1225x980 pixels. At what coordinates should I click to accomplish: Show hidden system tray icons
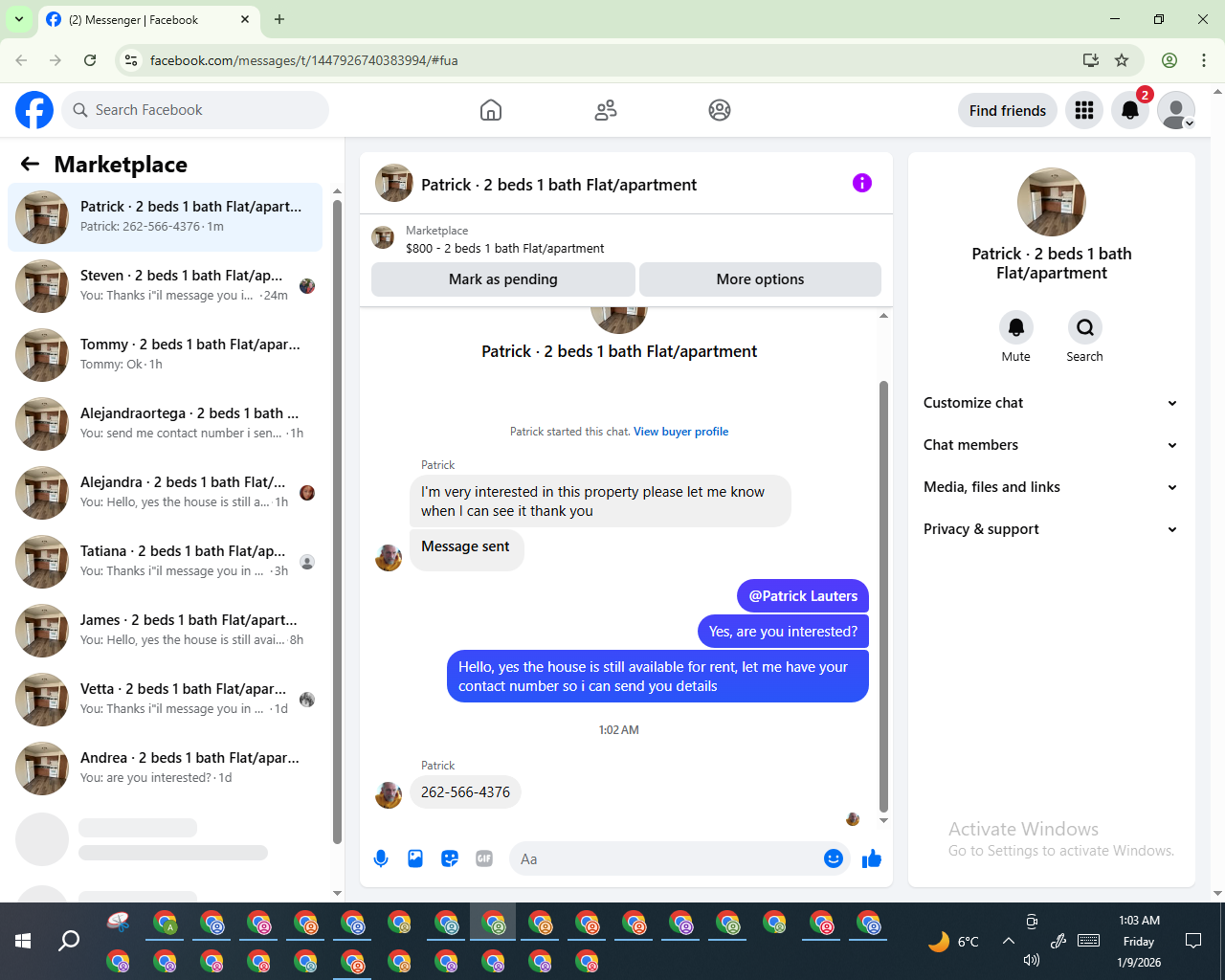coord(1009,941)
